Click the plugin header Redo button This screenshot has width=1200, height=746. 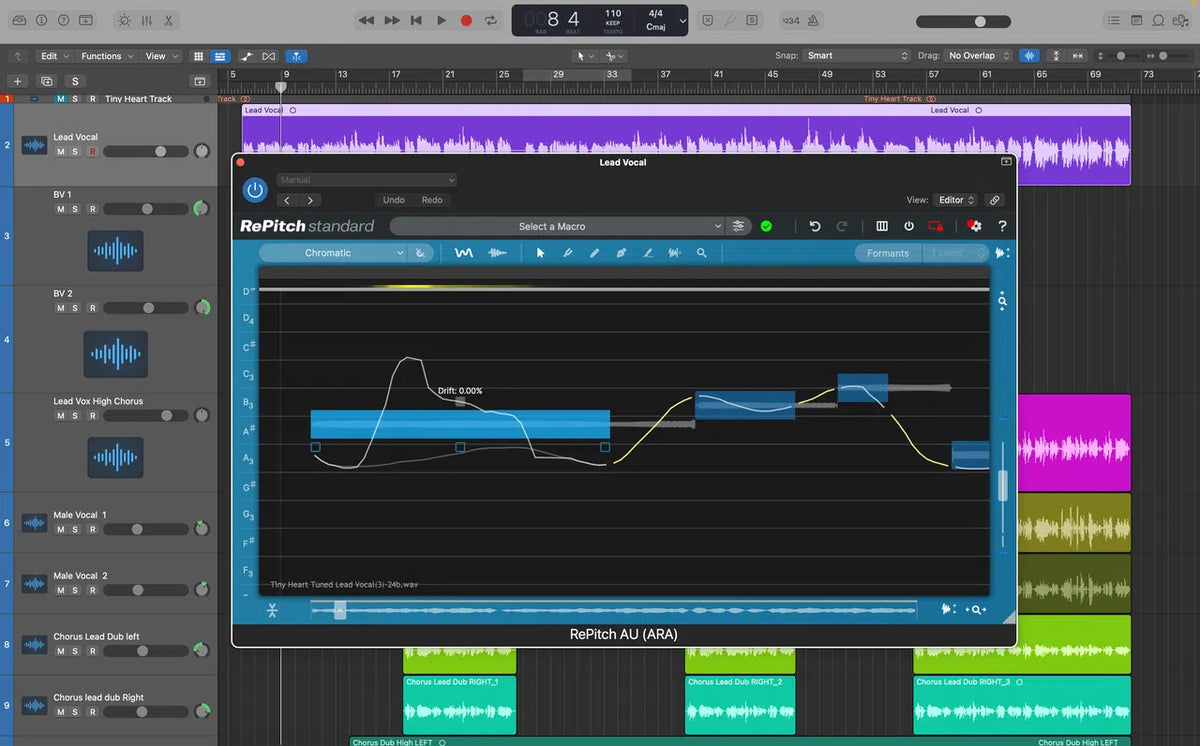(431, 200)
